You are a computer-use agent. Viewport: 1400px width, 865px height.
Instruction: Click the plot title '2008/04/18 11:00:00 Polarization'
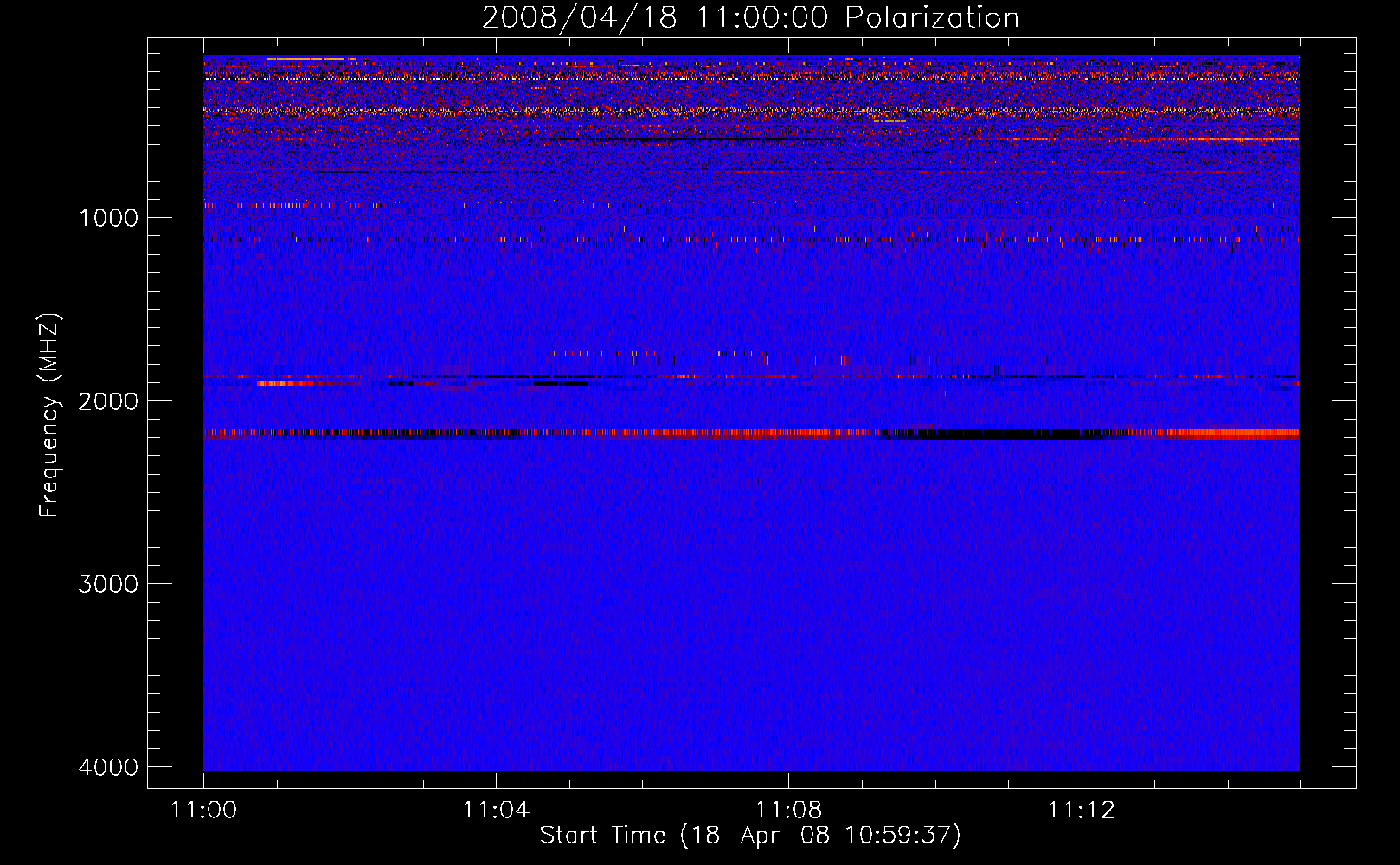click(x=750, y=18)
